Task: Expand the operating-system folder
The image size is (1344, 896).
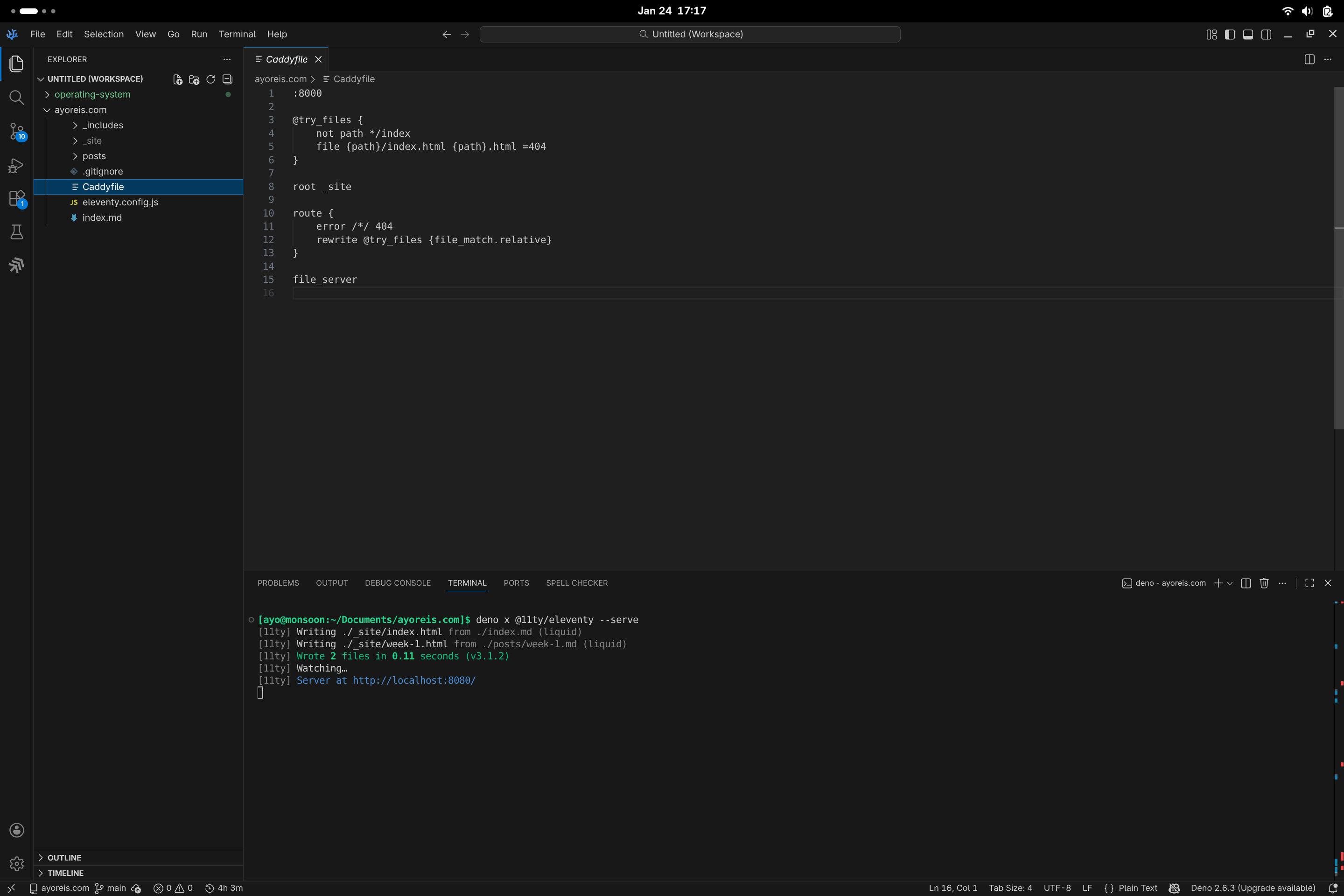Action: click(92, 94)
